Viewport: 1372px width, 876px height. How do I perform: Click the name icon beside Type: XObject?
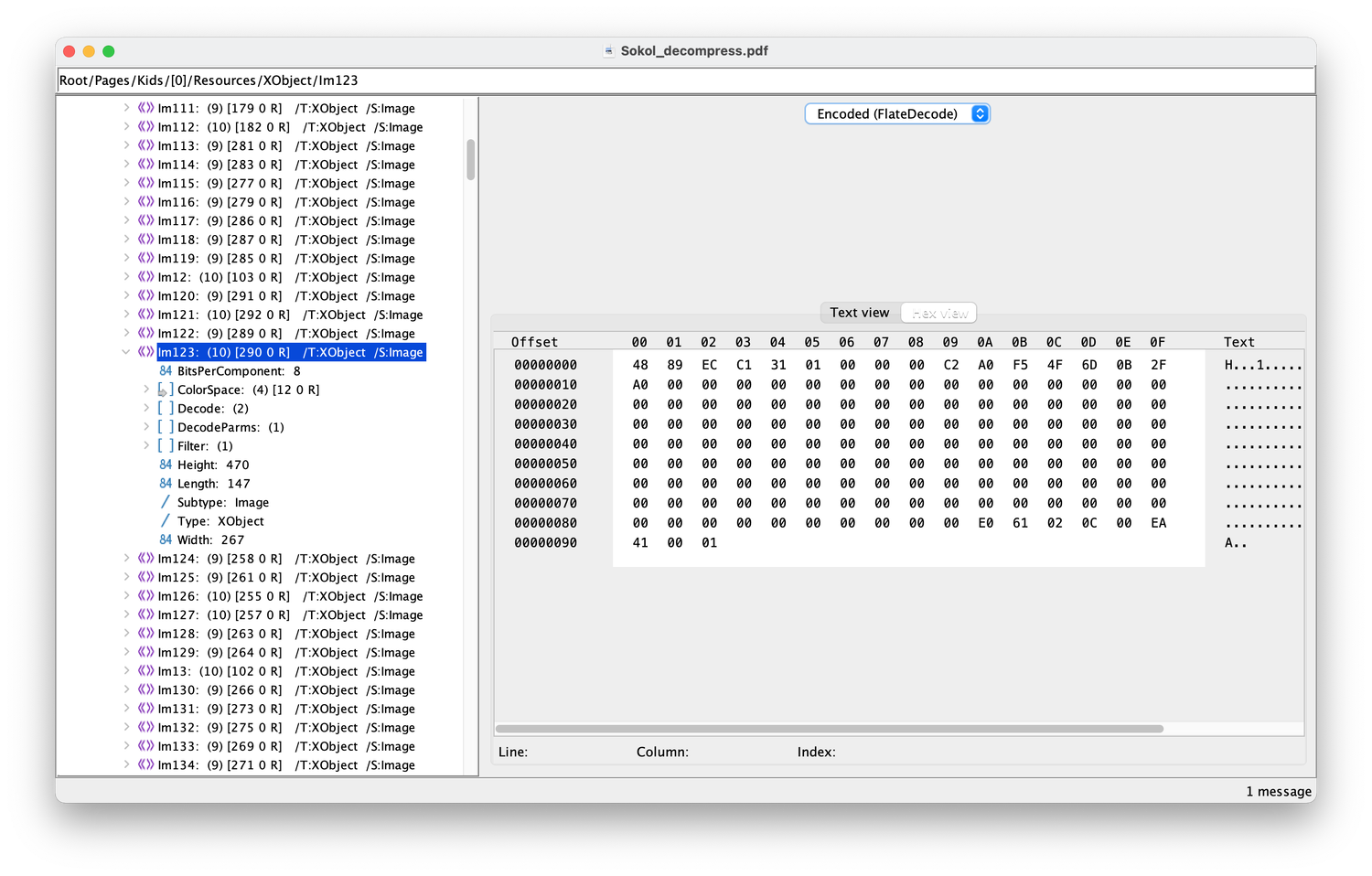coord(166,520)
